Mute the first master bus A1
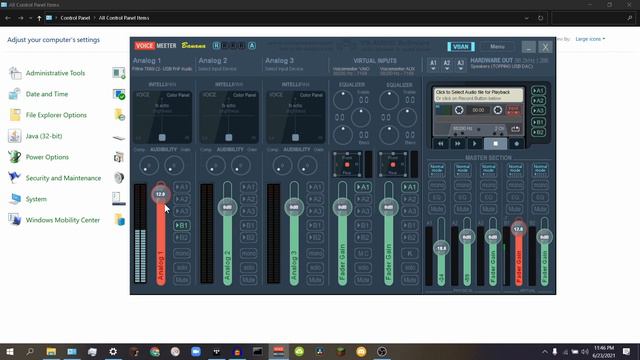This screenshot has height=360, width=640. point(437,209)
